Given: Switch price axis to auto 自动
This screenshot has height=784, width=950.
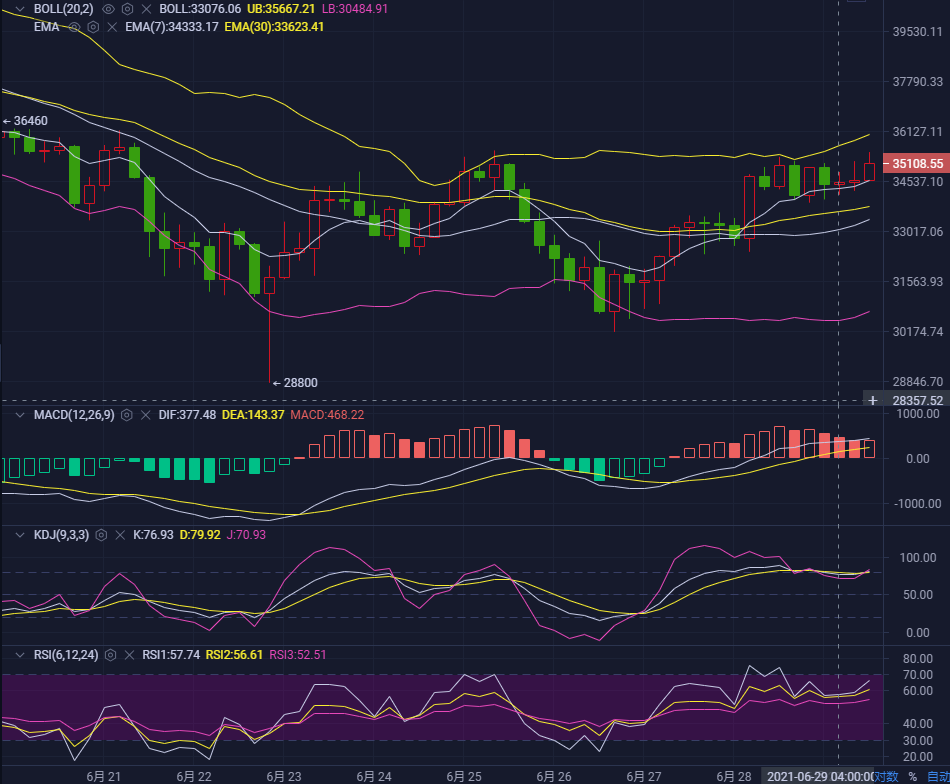Looking at the screenshot, I should pyautogui.click(x=938, y=776).
